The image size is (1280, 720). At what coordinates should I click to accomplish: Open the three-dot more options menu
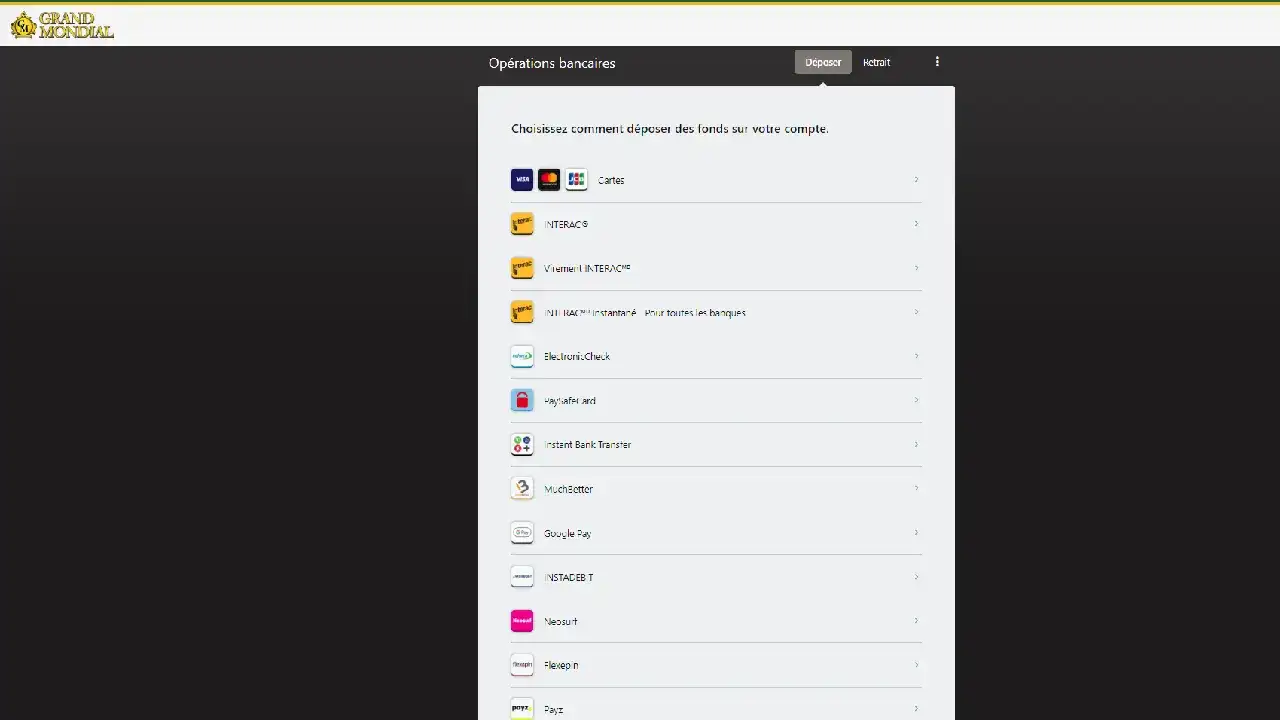pos(937,62)
